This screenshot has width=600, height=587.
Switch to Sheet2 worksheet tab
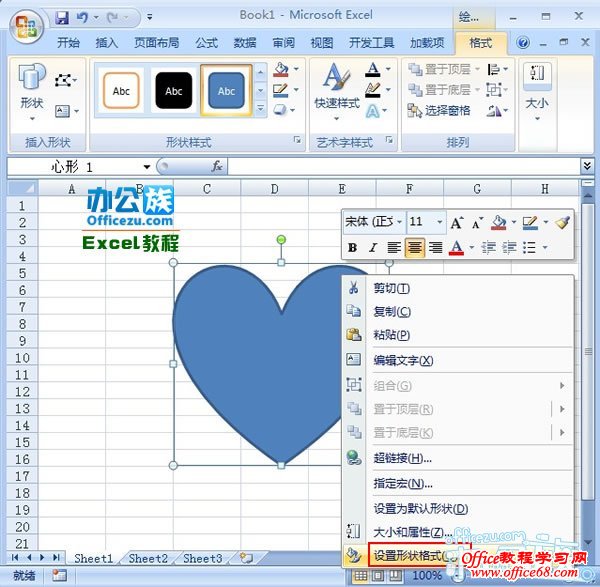coord(148,558)
